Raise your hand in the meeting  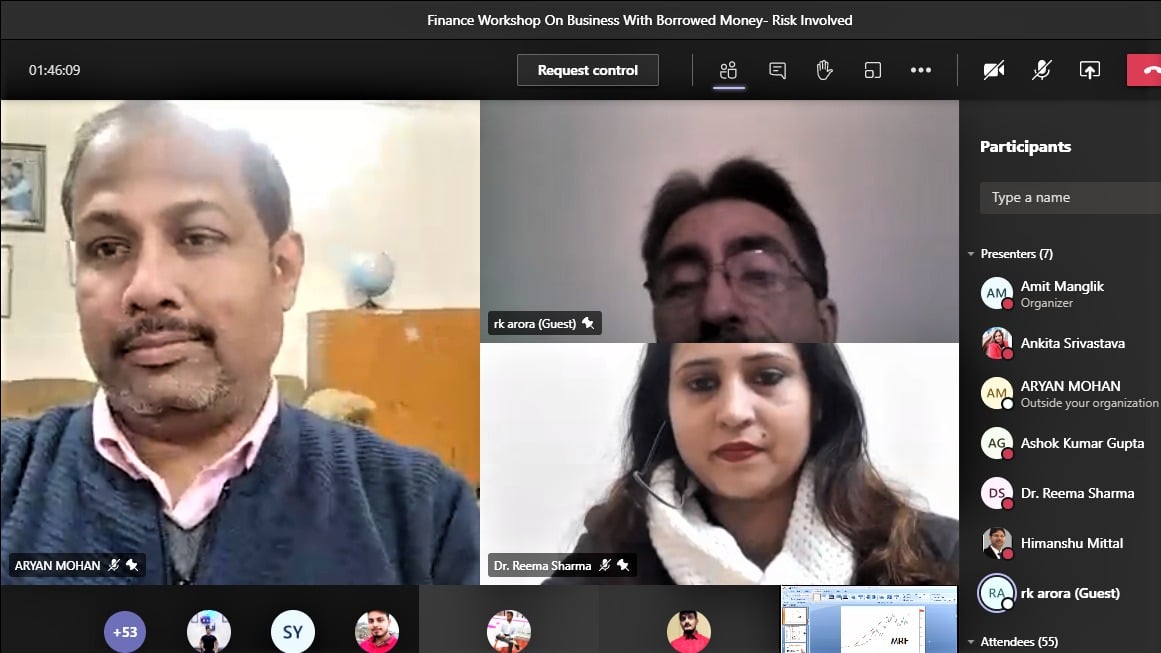click(824, 70)
